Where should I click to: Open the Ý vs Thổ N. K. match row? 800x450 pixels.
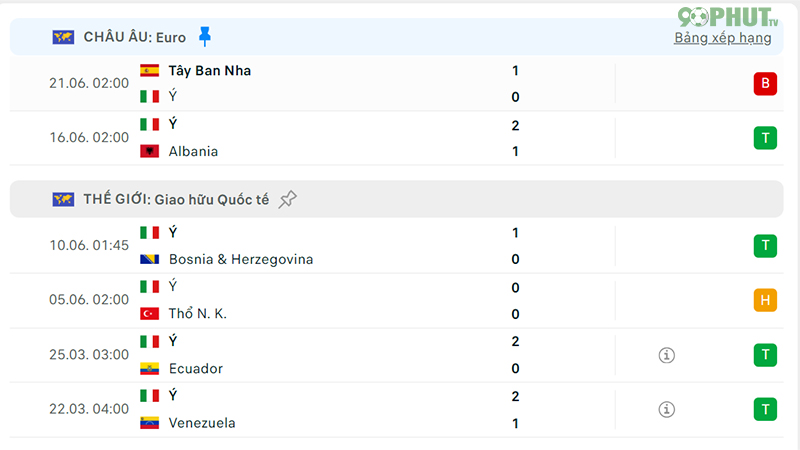(396, 301)
